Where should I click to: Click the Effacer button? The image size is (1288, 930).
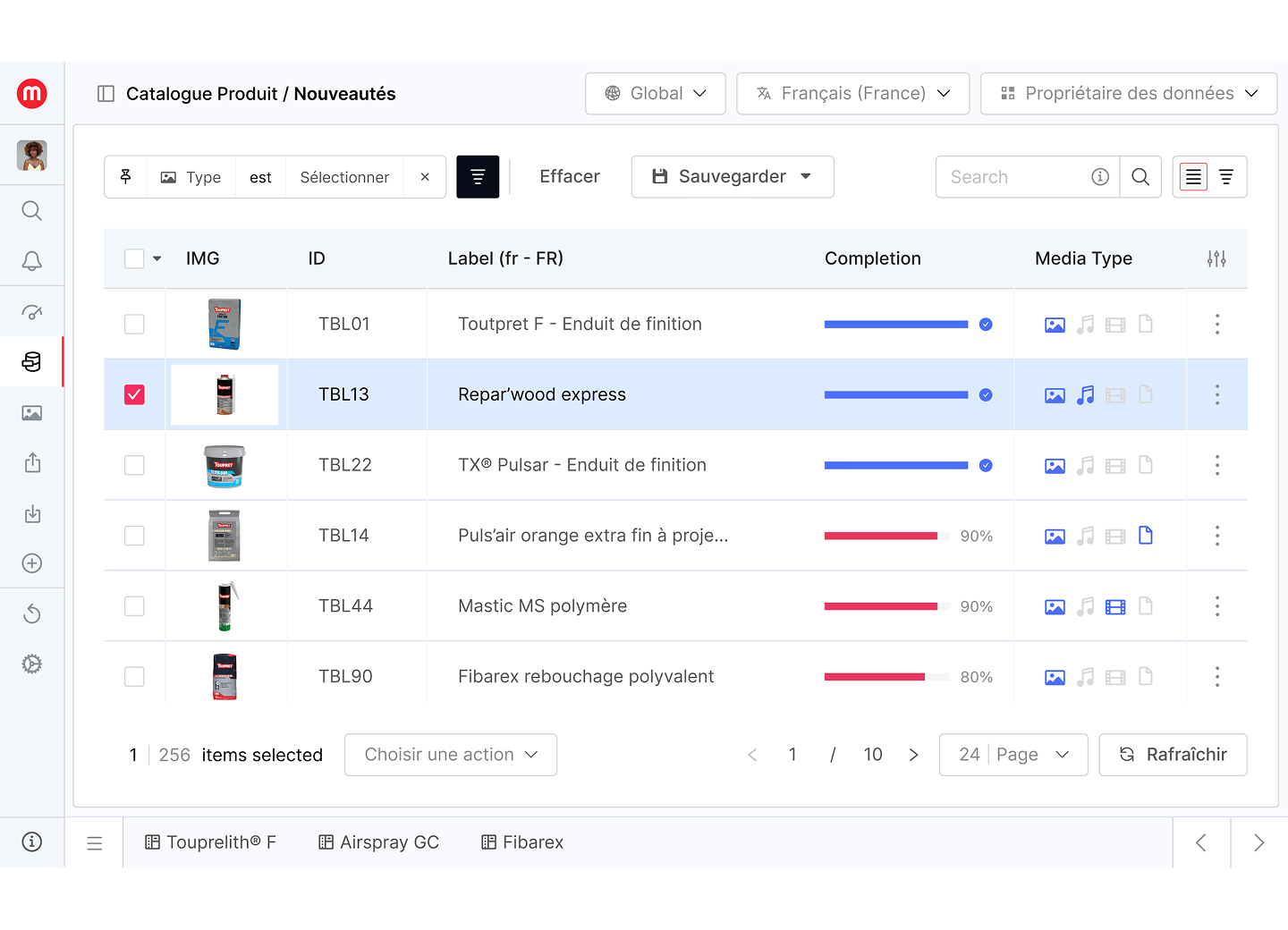tap(570, 177)
